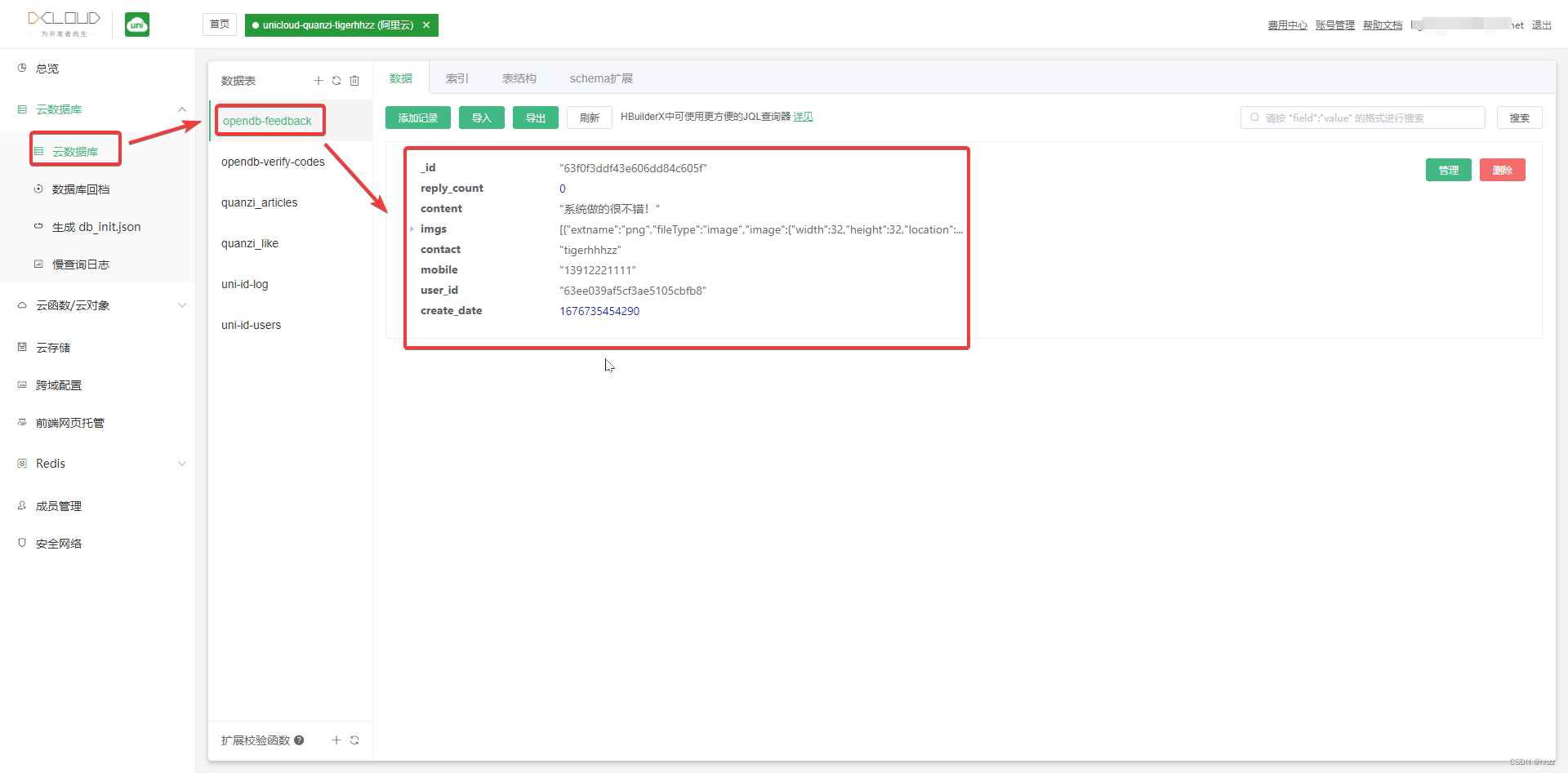The image size is (1568, 773).
Task: Open the 帮助文档 link
Action: pyautogui.click(x=1383, y=25)
